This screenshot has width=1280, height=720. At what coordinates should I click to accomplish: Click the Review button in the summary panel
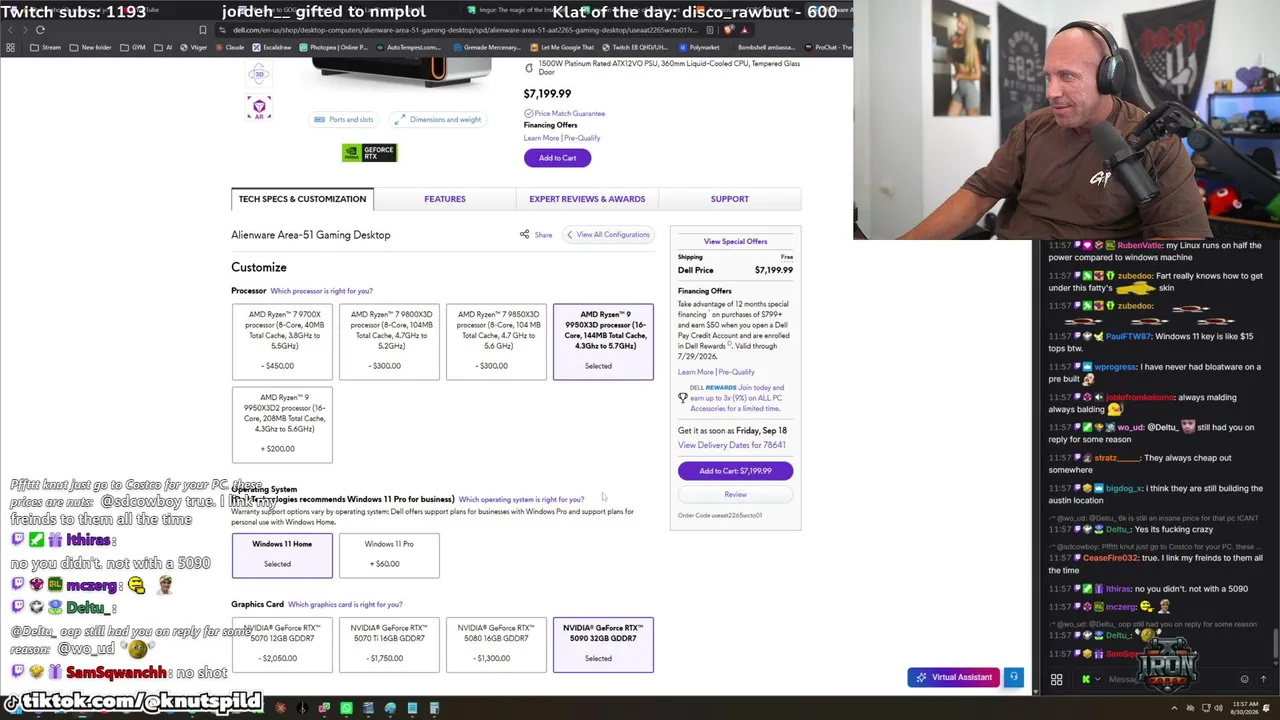[x=735, y=495]
